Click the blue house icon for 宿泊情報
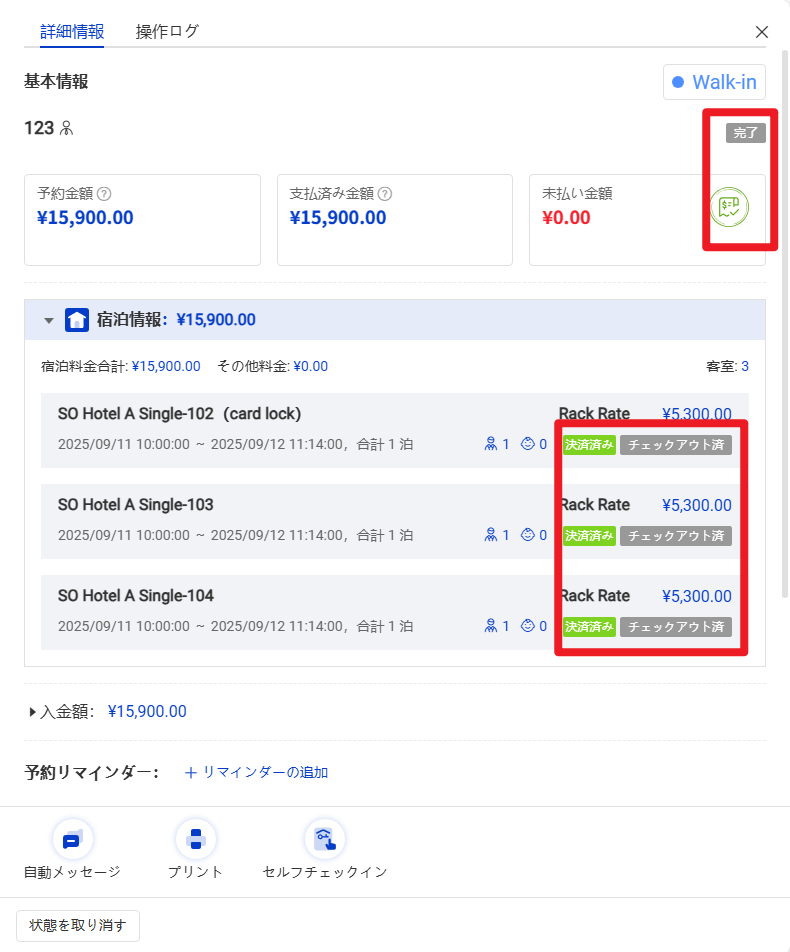The width and height of the screenshot is (790, 952). (77, 320)
